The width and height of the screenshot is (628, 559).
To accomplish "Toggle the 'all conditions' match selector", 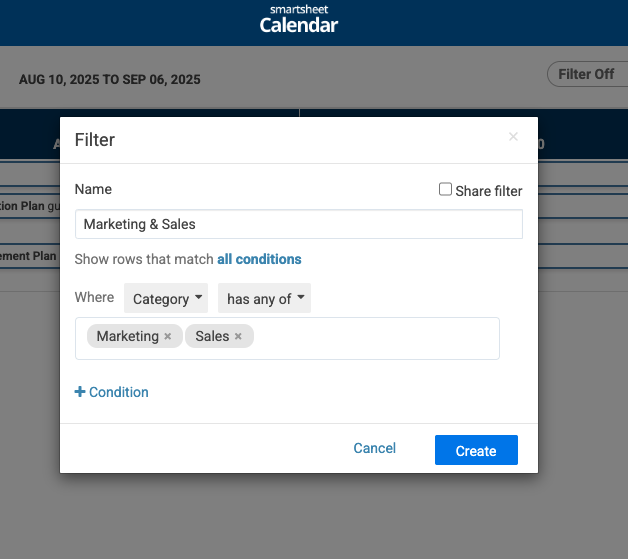I will [x=259, y=259].
